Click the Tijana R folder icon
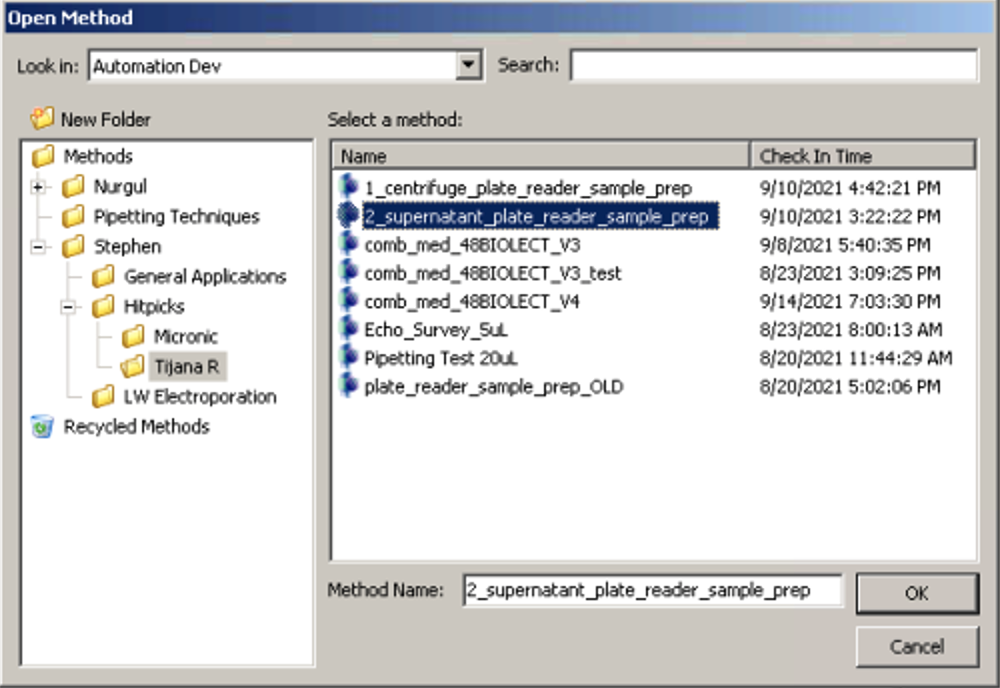The image size is (1000, 688). click(133, 366)
